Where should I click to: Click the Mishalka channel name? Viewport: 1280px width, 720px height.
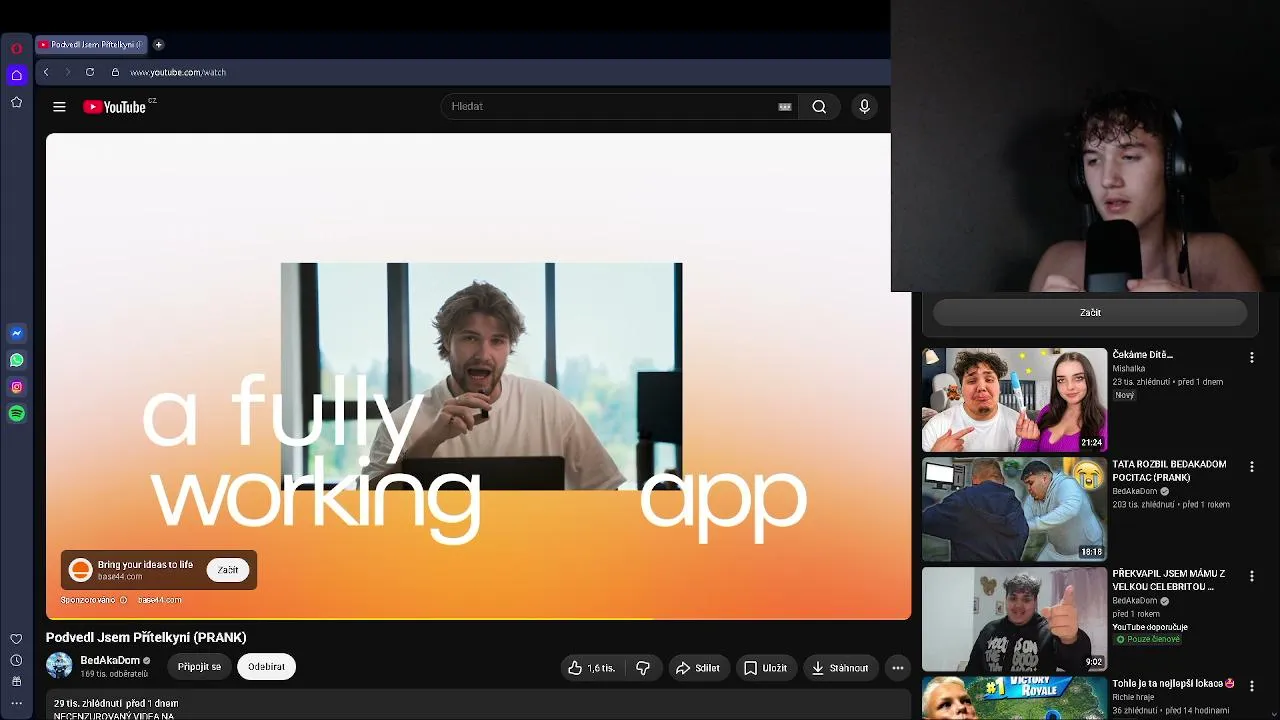[x=1129, y=369]
